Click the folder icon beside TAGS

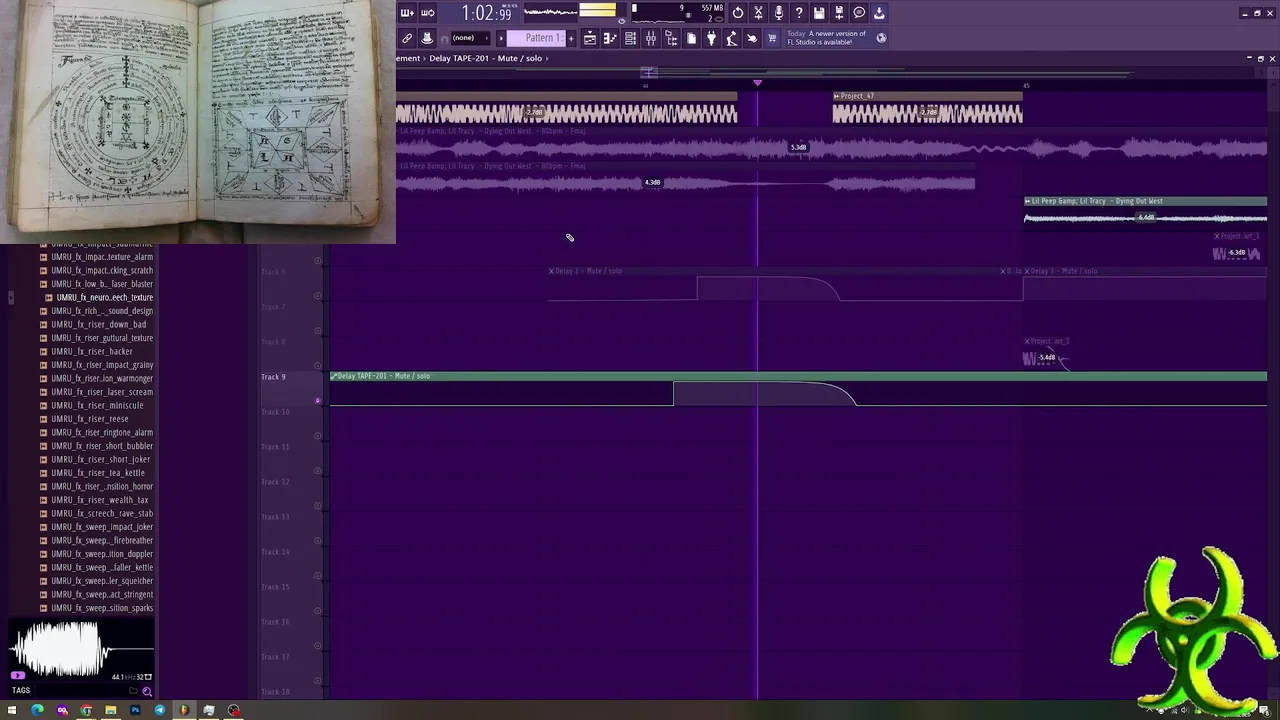coord(133,691)
